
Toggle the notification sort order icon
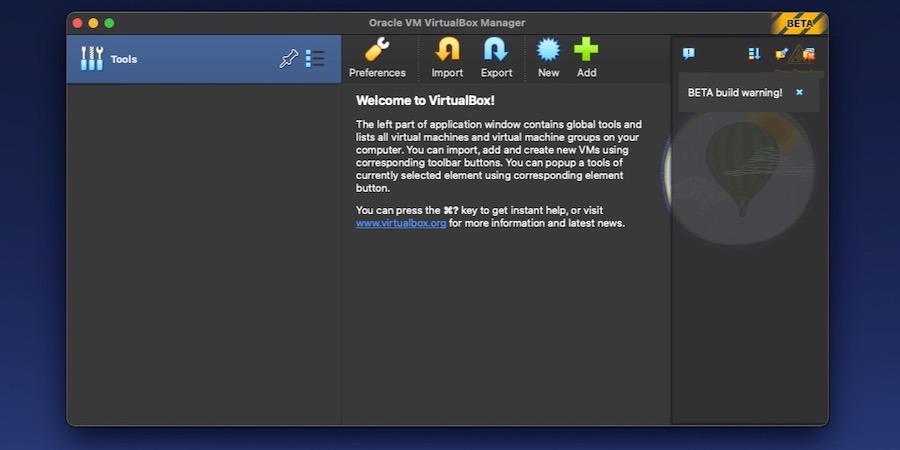754,54
